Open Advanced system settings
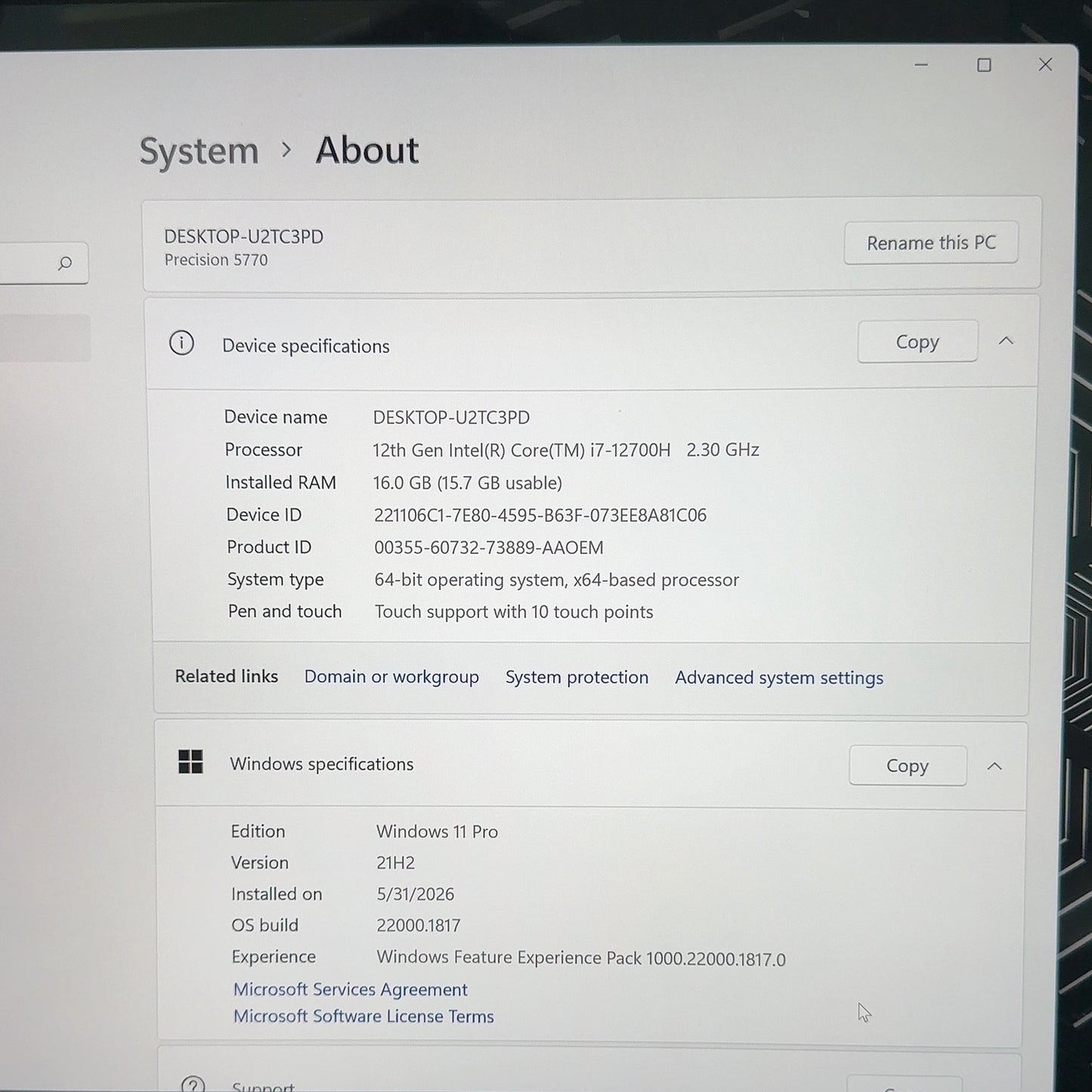The width and height of the screenshot is (1092, 1092). pos(779,678)
